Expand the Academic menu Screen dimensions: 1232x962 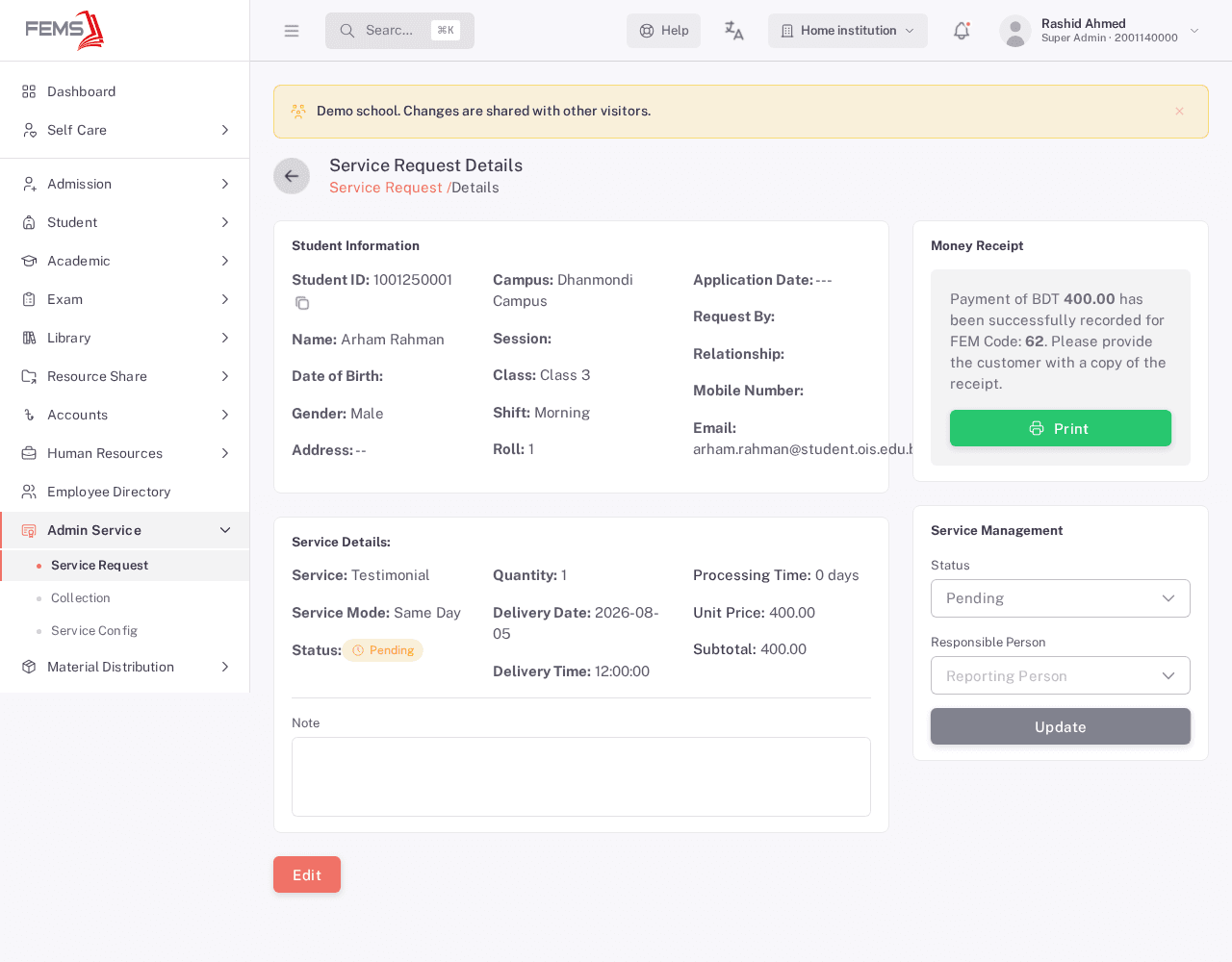click(x=125, y=261)
